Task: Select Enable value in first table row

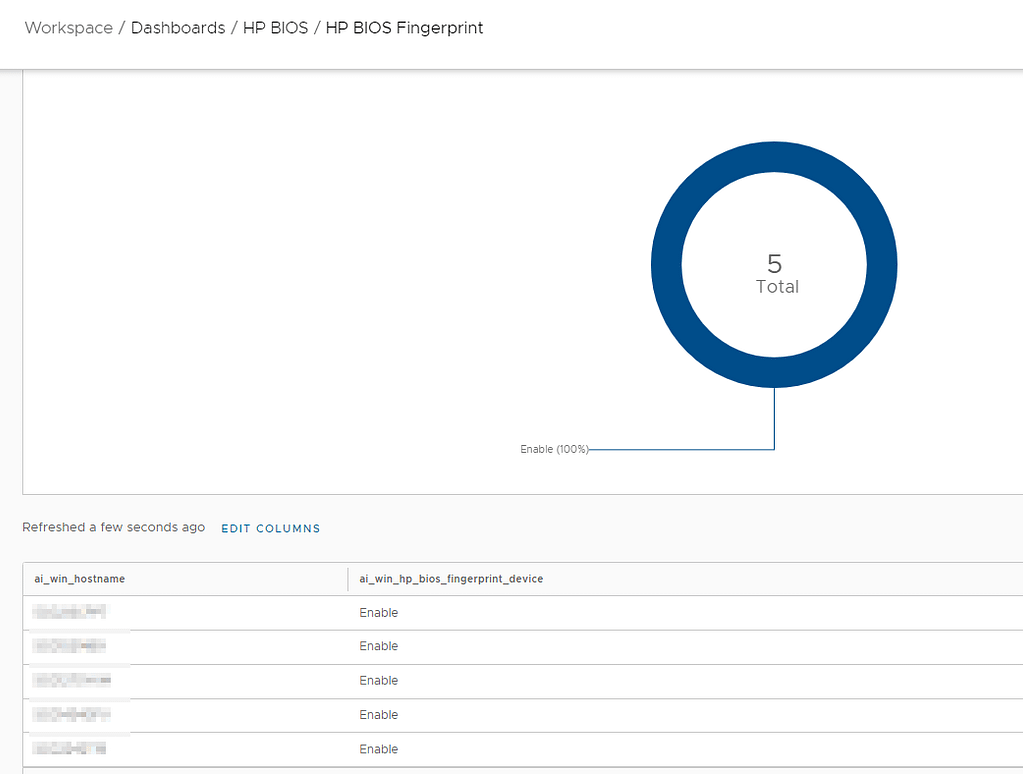Action: coord(378,613)
